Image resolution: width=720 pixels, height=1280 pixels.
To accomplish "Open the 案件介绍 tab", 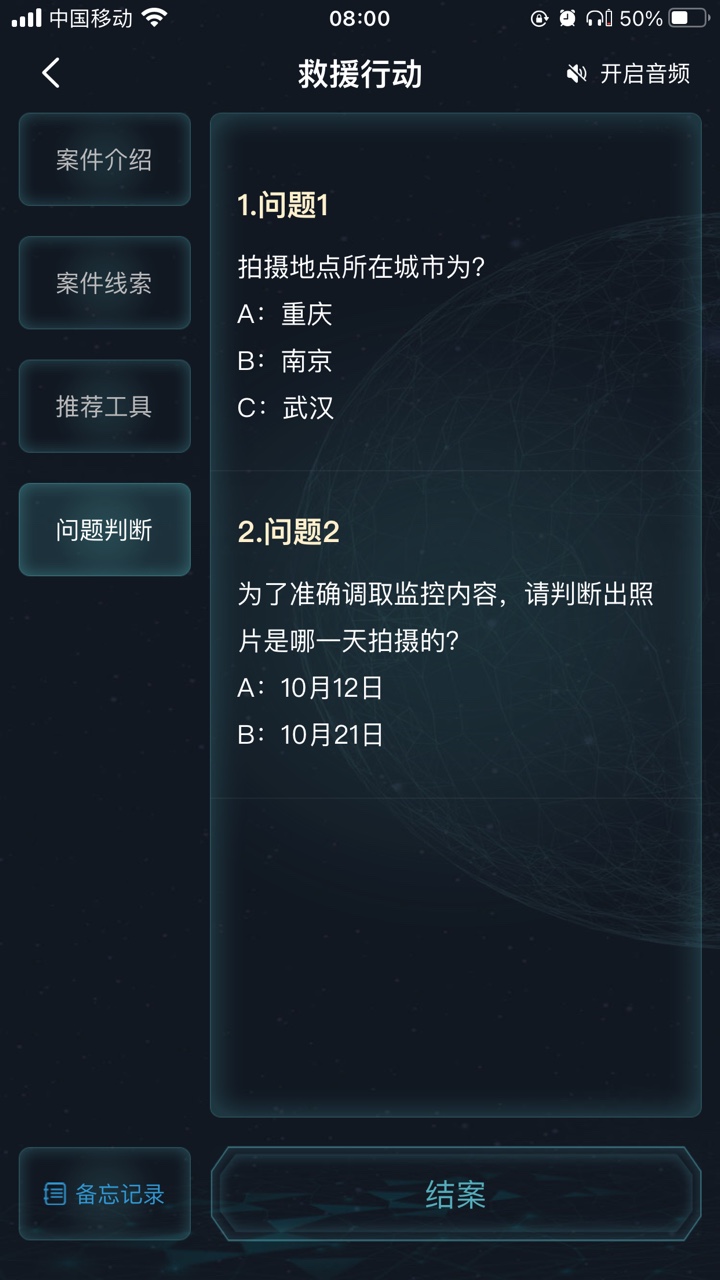I will 104,160.
